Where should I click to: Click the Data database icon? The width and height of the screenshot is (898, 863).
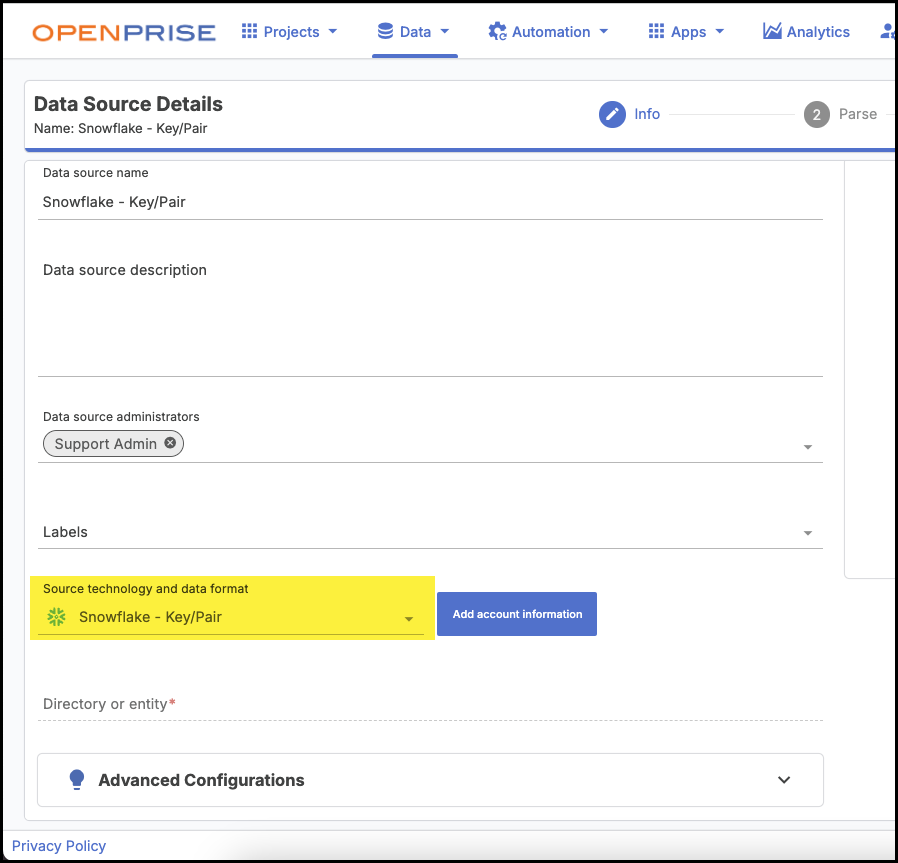385,31
